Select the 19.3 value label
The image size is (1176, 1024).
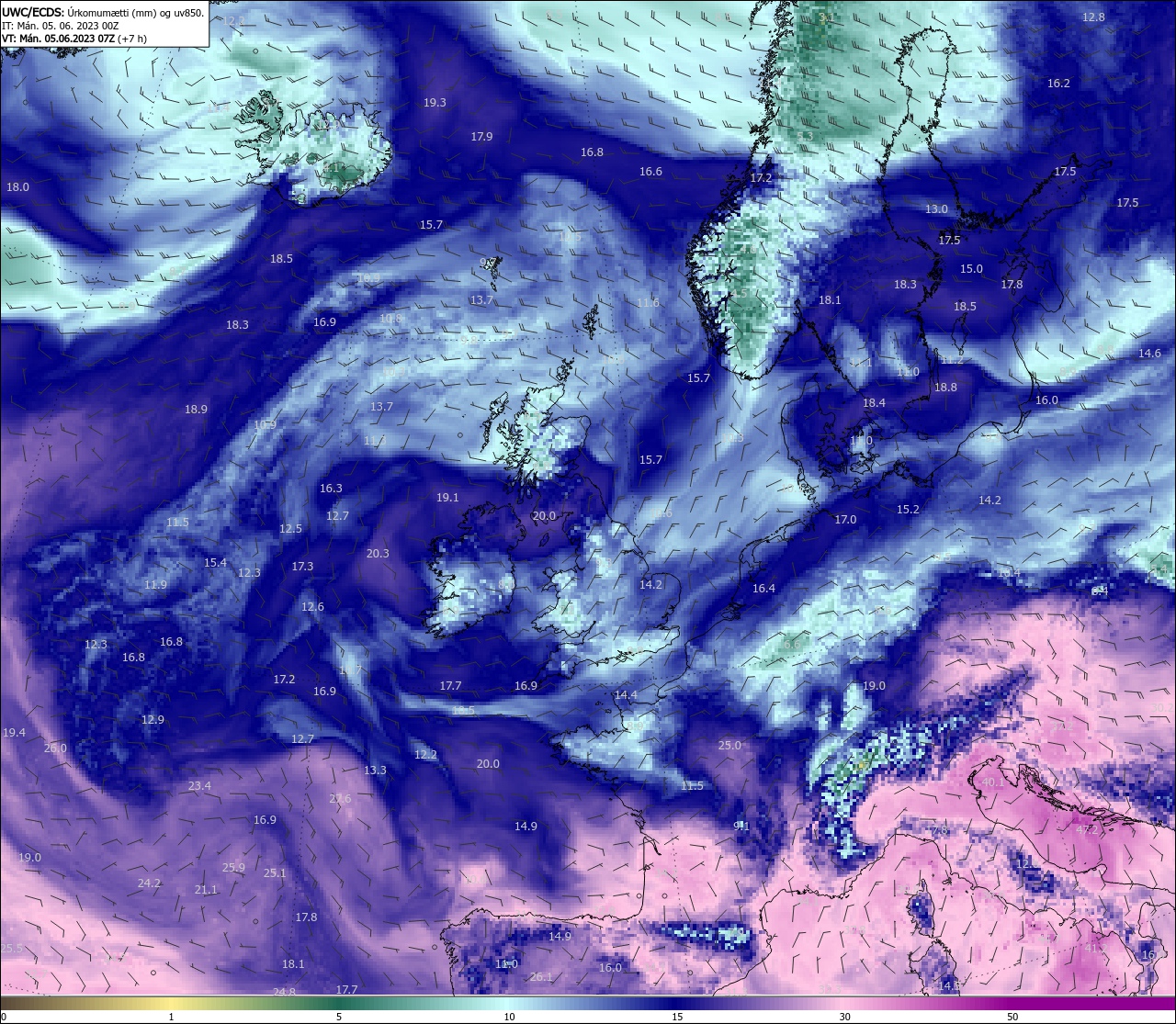click(435, 103)
